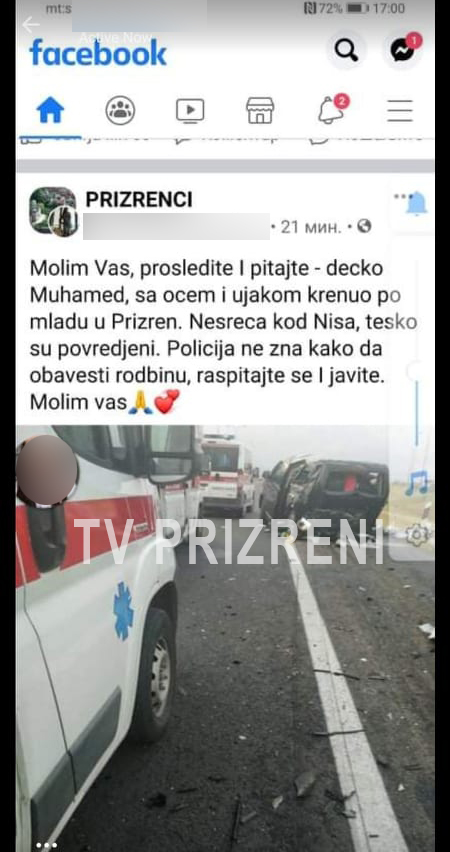The image size is (450, 852).
Task: Tap the public globe privacy icon
Action: [365, 226]
